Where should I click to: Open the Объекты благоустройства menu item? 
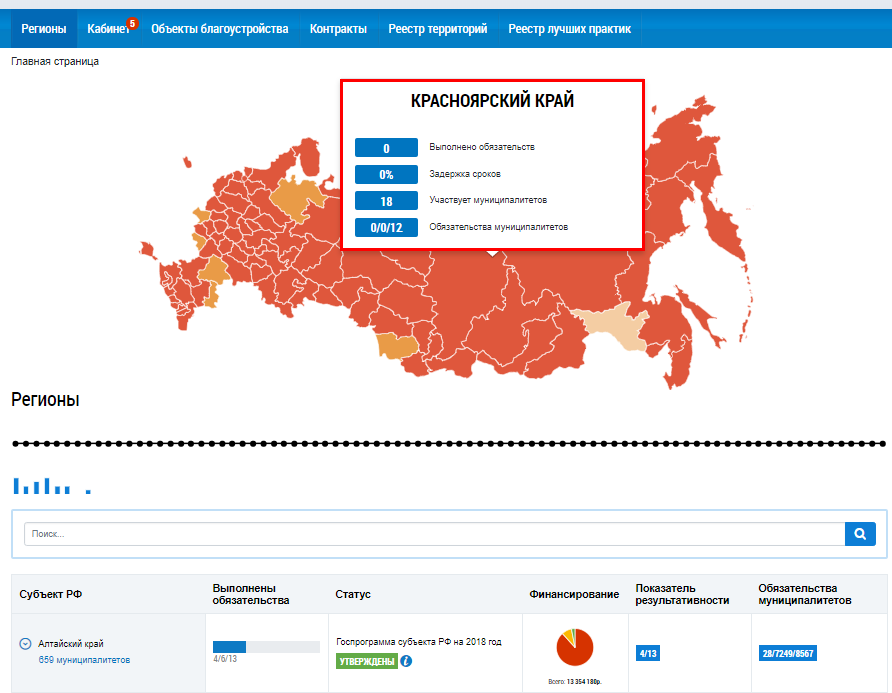coord(219,29)
